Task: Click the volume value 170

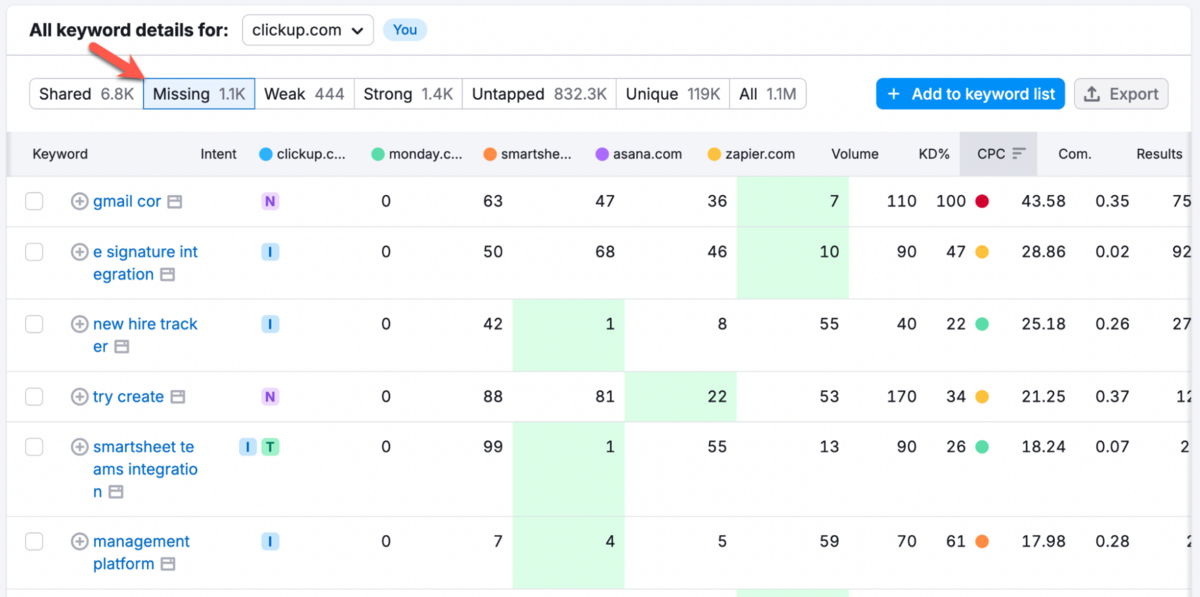Action: click(900, 397)
